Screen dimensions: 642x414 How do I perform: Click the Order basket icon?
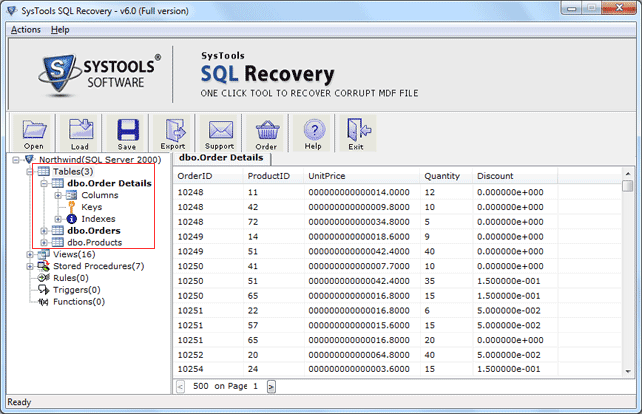(x=266, y=131)
